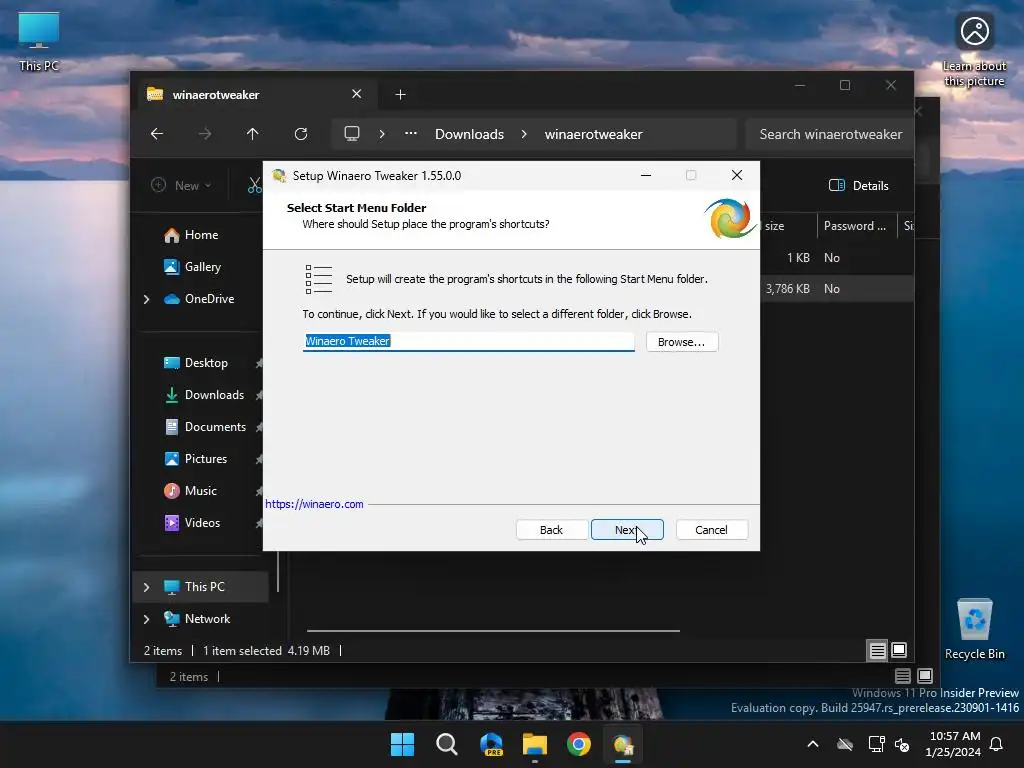Refresh the winaerotweaker folder view
This screenshot has width=1024, height=768.
(x=301, y=134)
